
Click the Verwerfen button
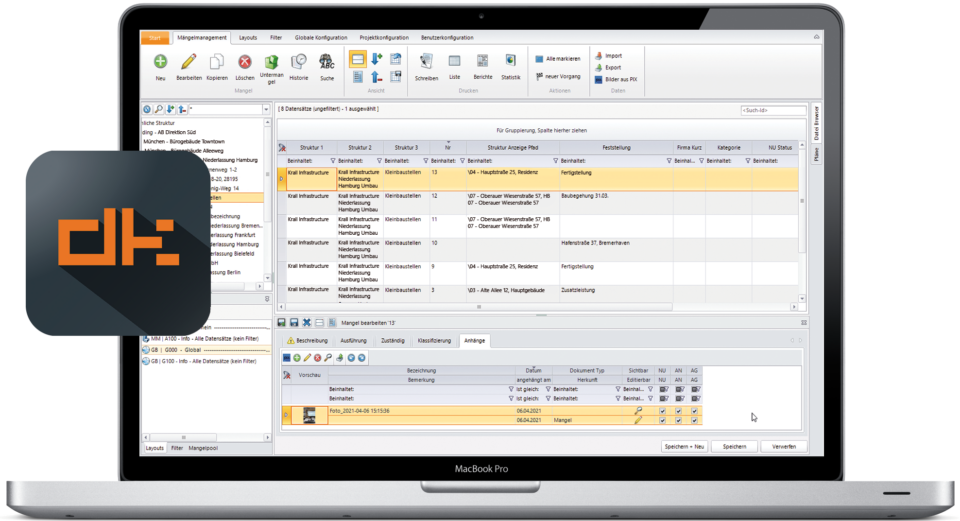[784, 447]
